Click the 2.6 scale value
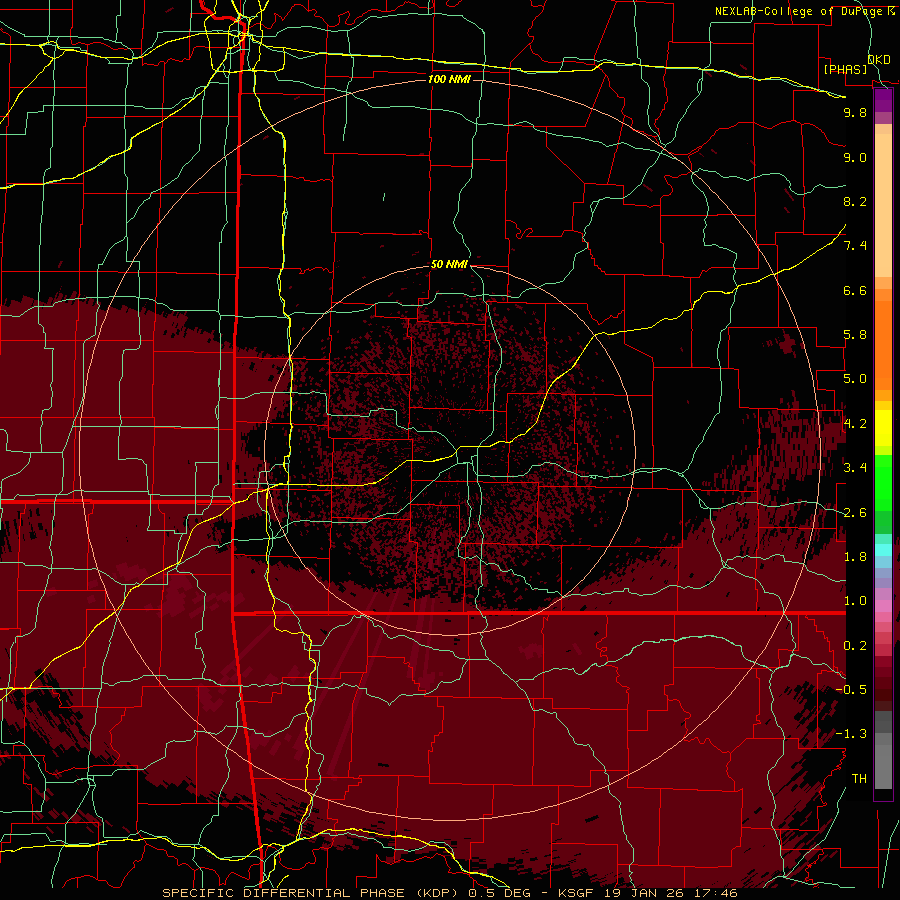 tap(855, 513)
